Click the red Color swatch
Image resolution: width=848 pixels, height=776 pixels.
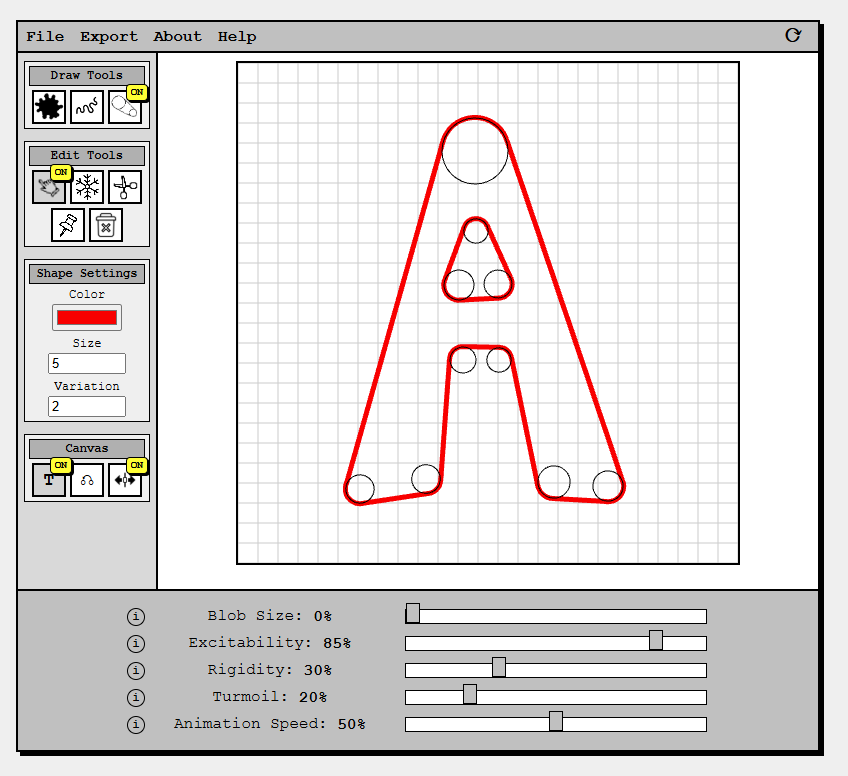pyautogui.click(x=86, y=317)
